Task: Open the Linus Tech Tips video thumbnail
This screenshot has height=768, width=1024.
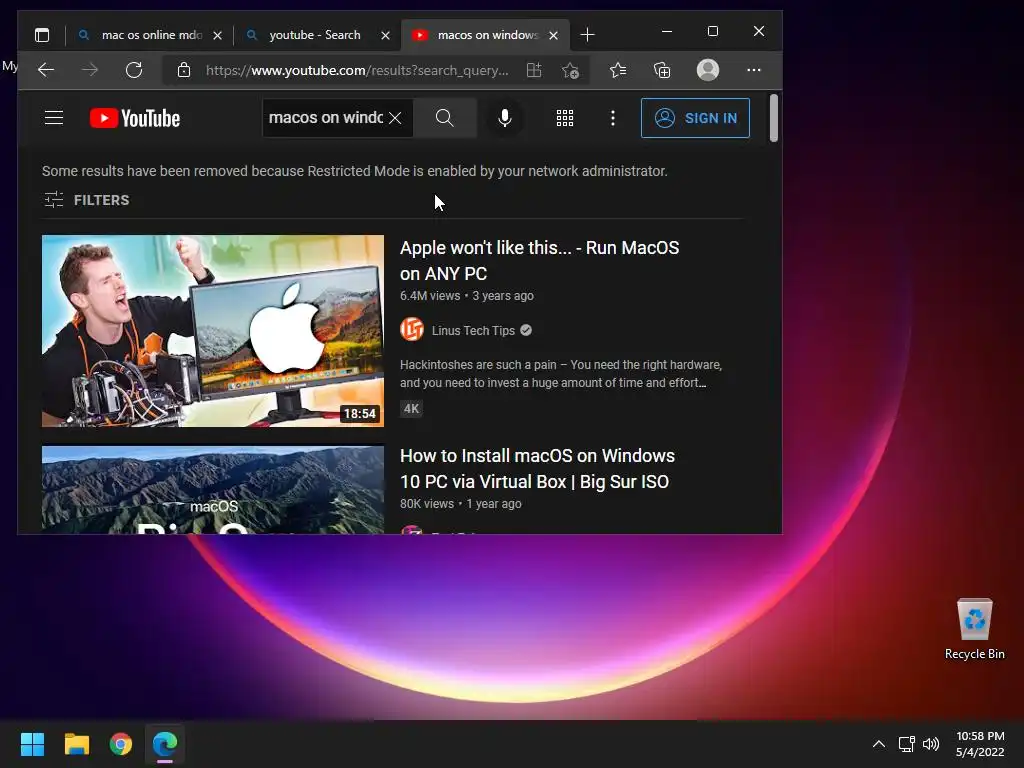Action: [x=213, y=331]
